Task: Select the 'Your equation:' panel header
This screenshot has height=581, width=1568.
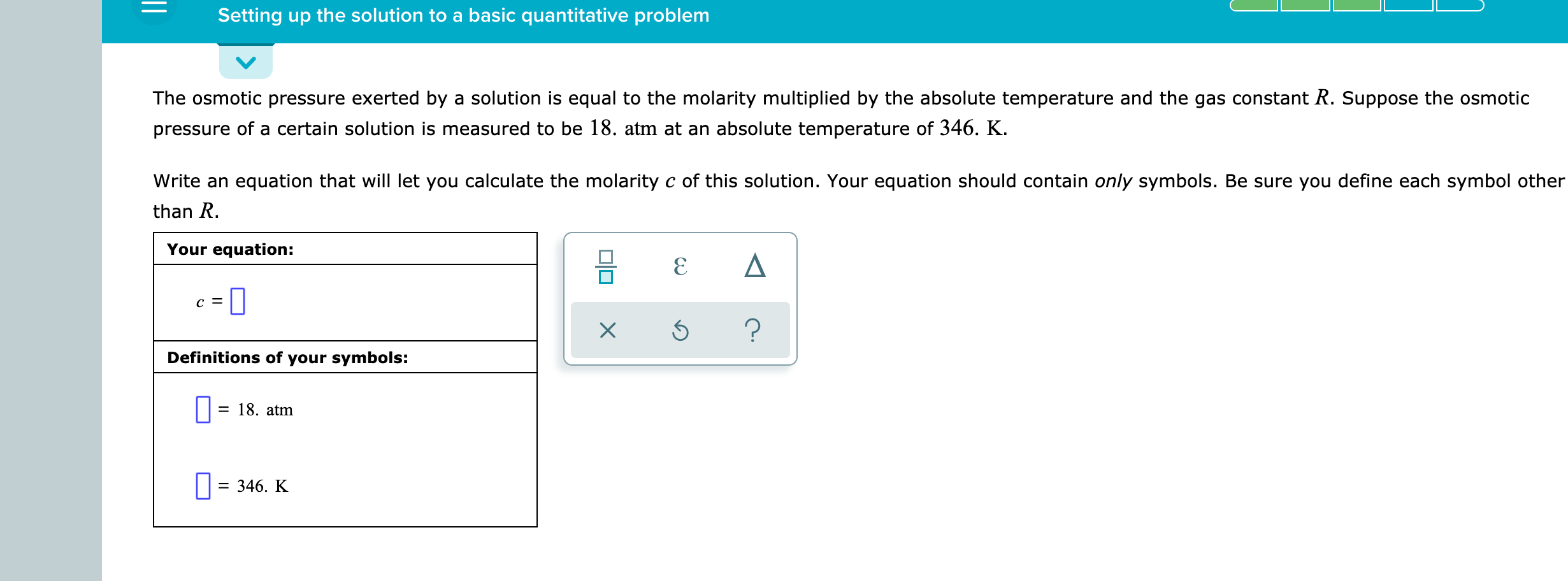Action: point(230,250)
